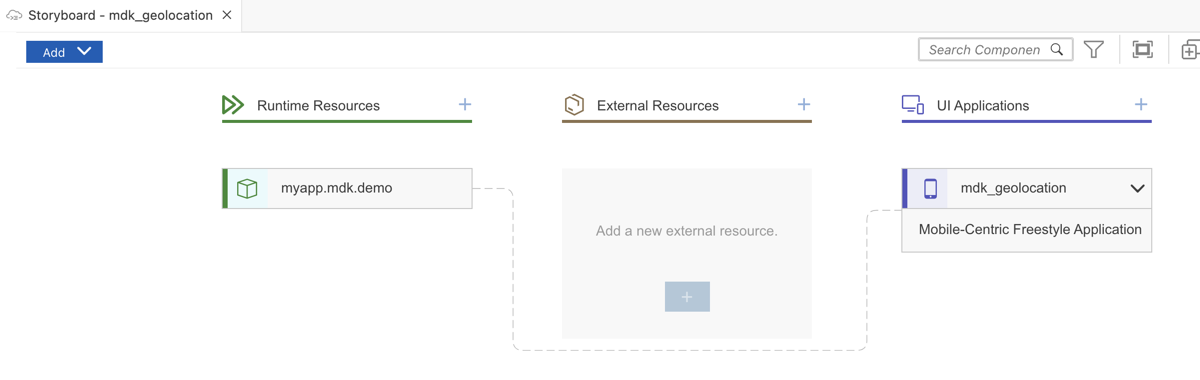Click the Runtime Resources arrow icon
Screen dimensions: 1200x380
pos(233,105)
